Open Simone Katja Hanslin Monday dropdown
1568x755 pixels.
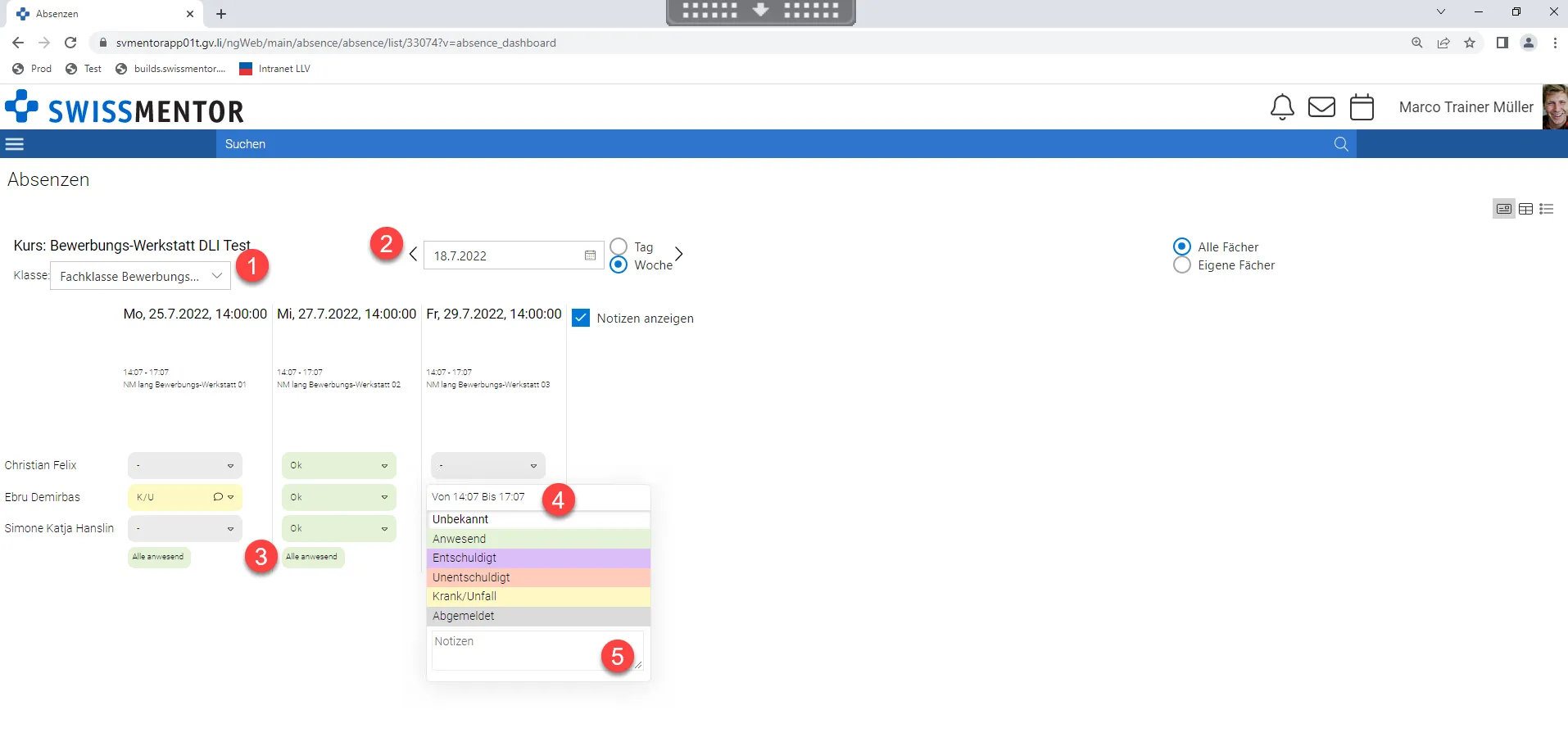185,528
